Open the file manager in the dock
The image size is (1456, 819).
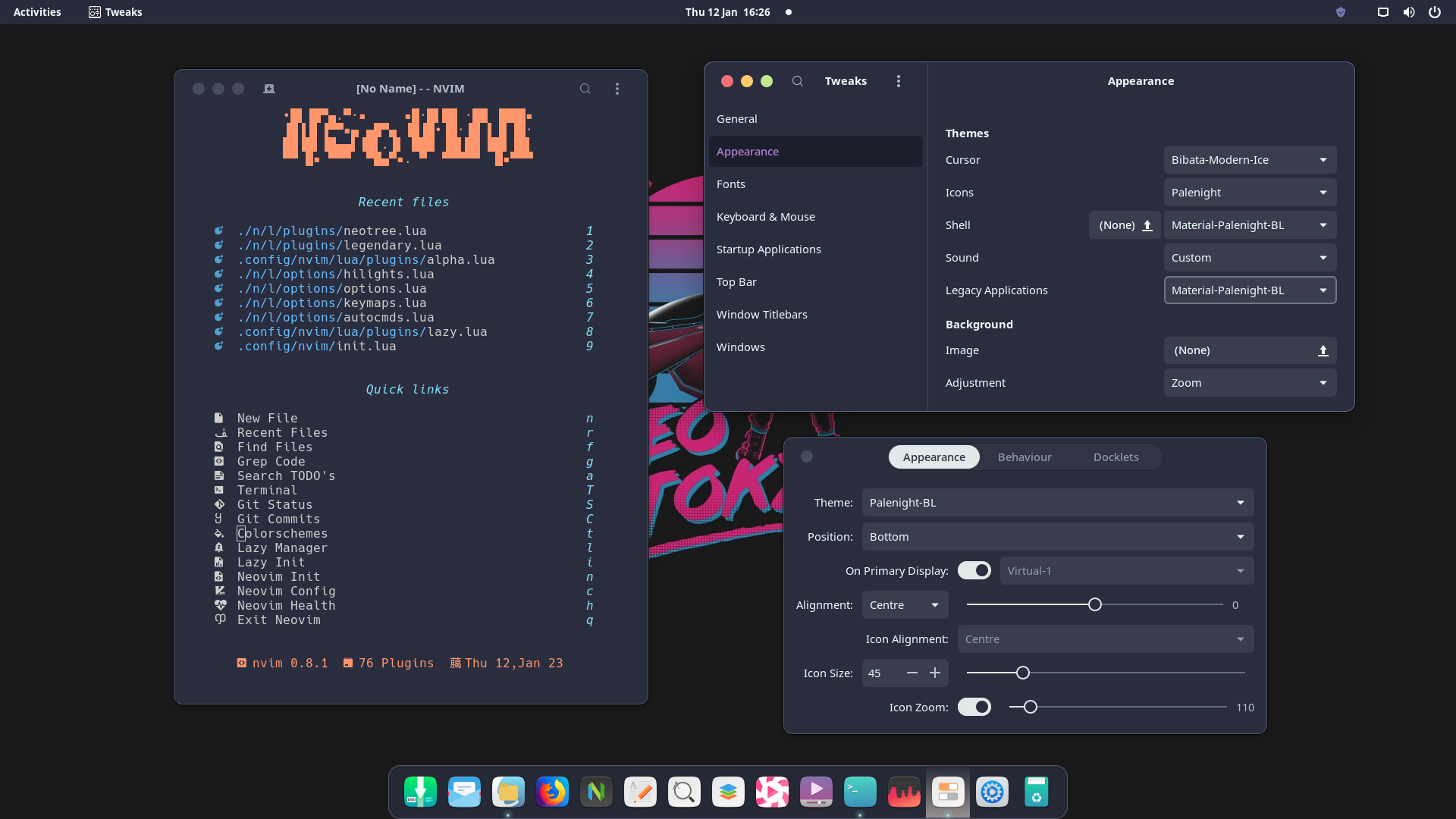click(x=508, y=792)
